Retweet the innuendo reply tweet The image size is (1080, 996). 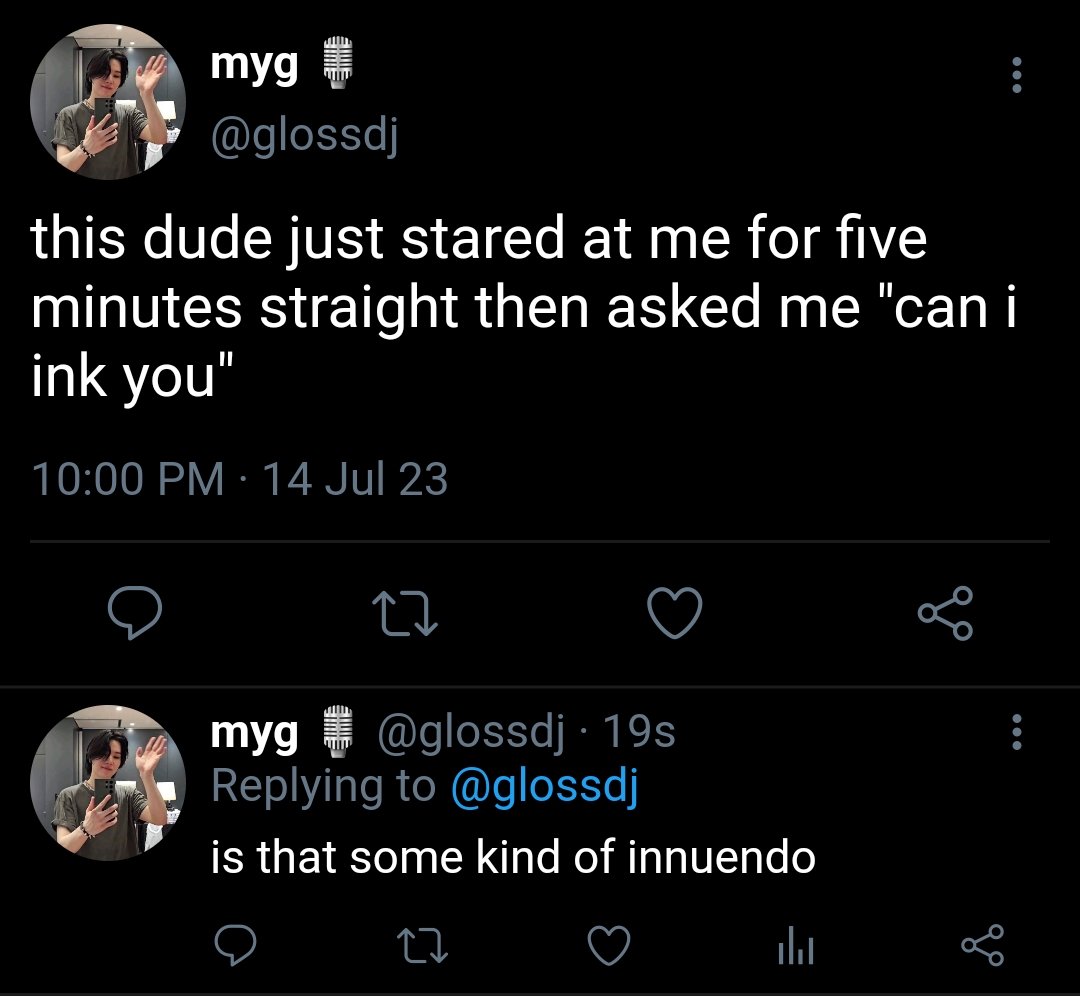pos(423,946)
